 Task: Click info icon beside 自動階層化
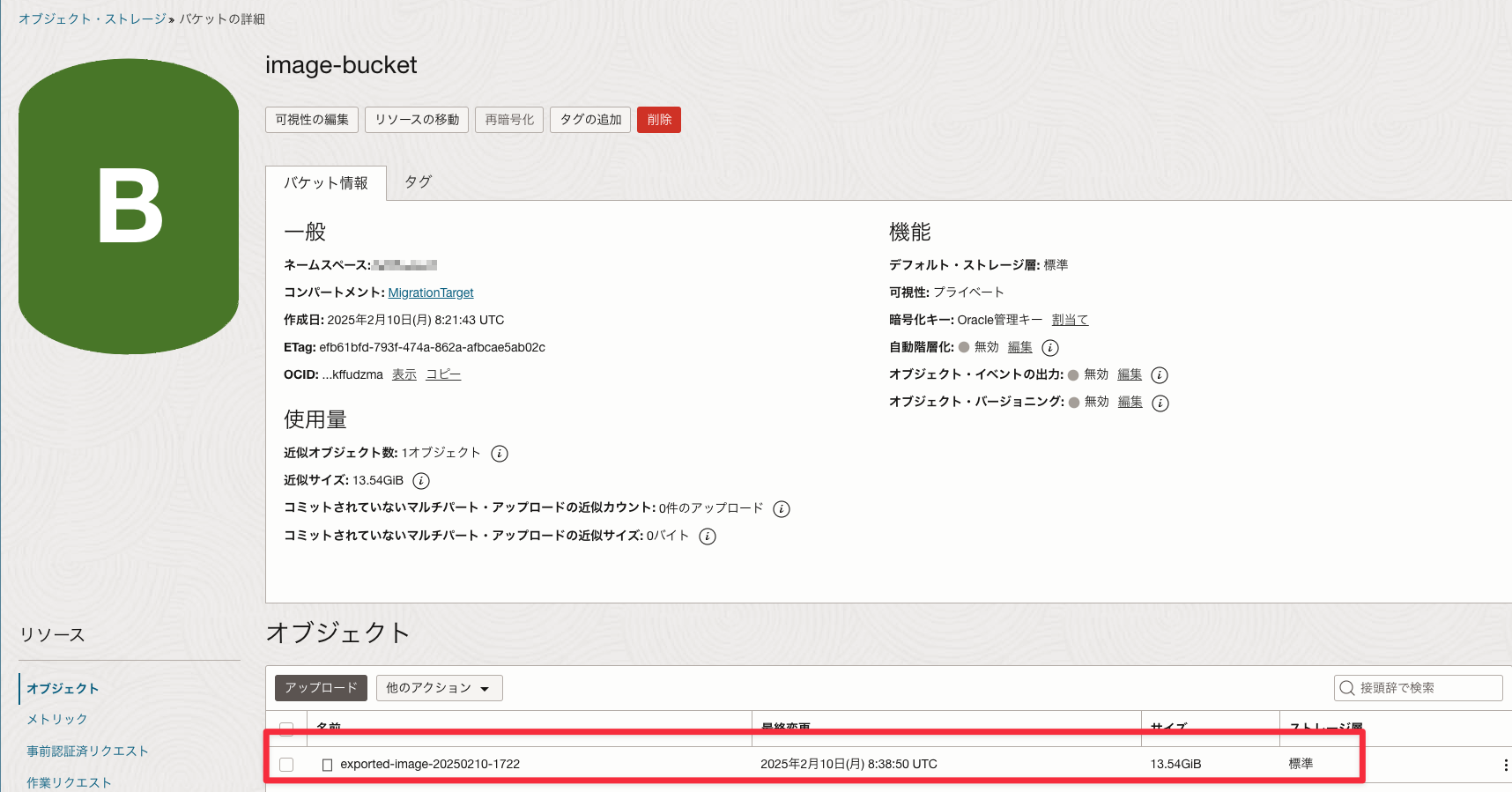1050,348
